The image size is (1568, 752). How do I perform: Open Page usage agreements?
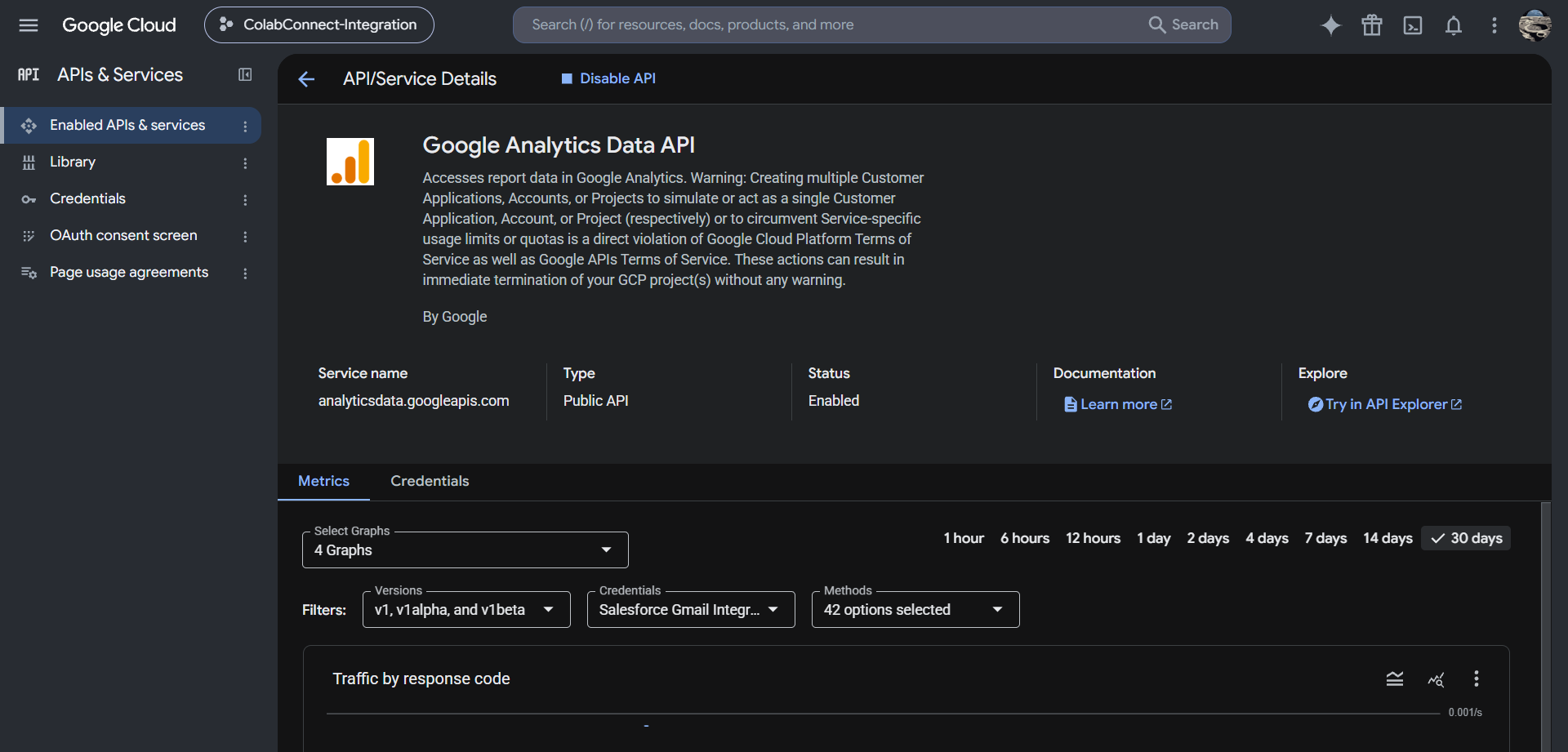[x=131, y=273]
